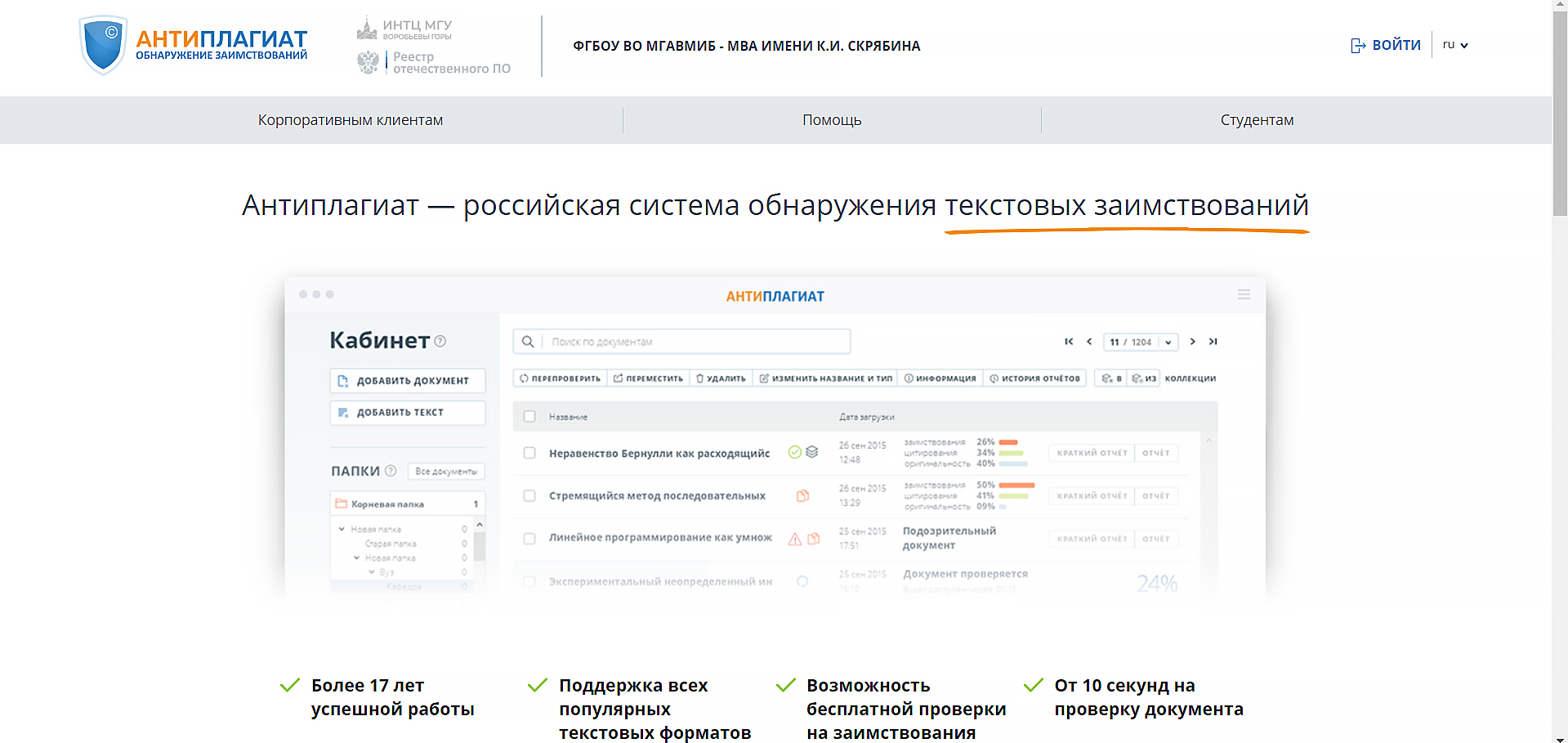
Task: Select the Старая папка tree item
Action: (x=391, y=544)
